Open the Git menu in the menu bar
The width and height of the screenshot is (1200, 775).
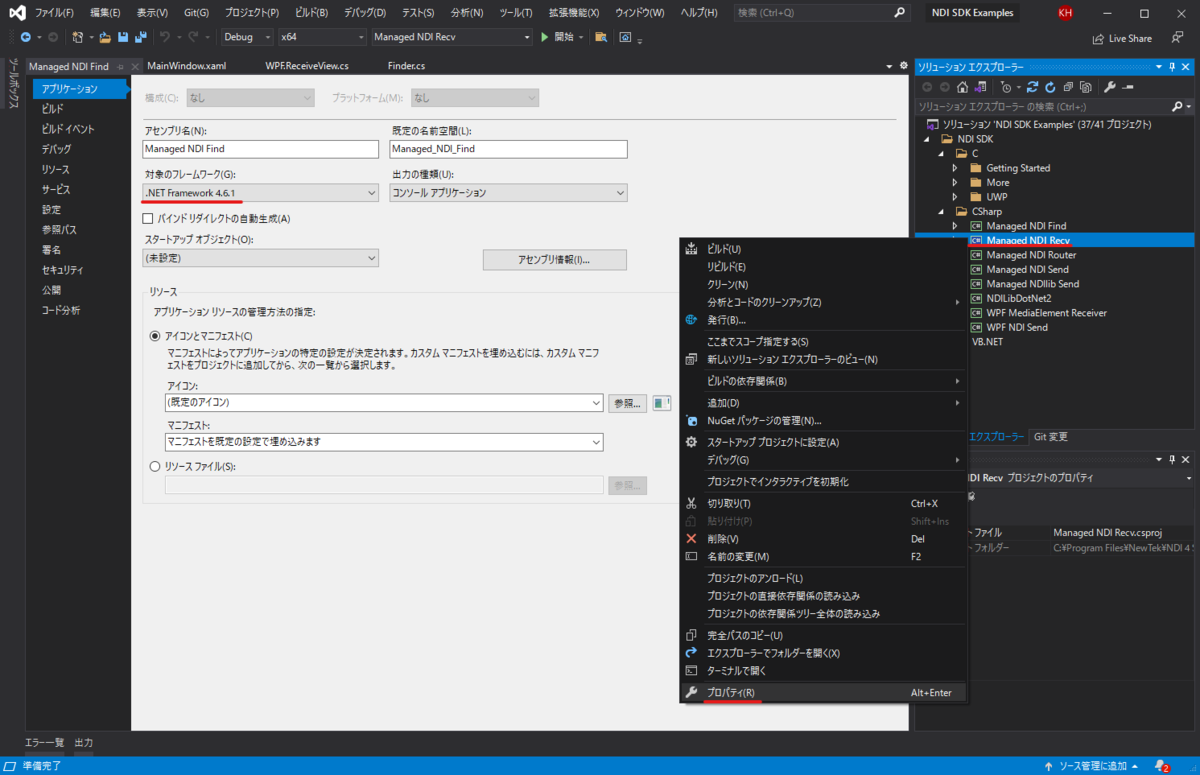(x=196, y=13)
